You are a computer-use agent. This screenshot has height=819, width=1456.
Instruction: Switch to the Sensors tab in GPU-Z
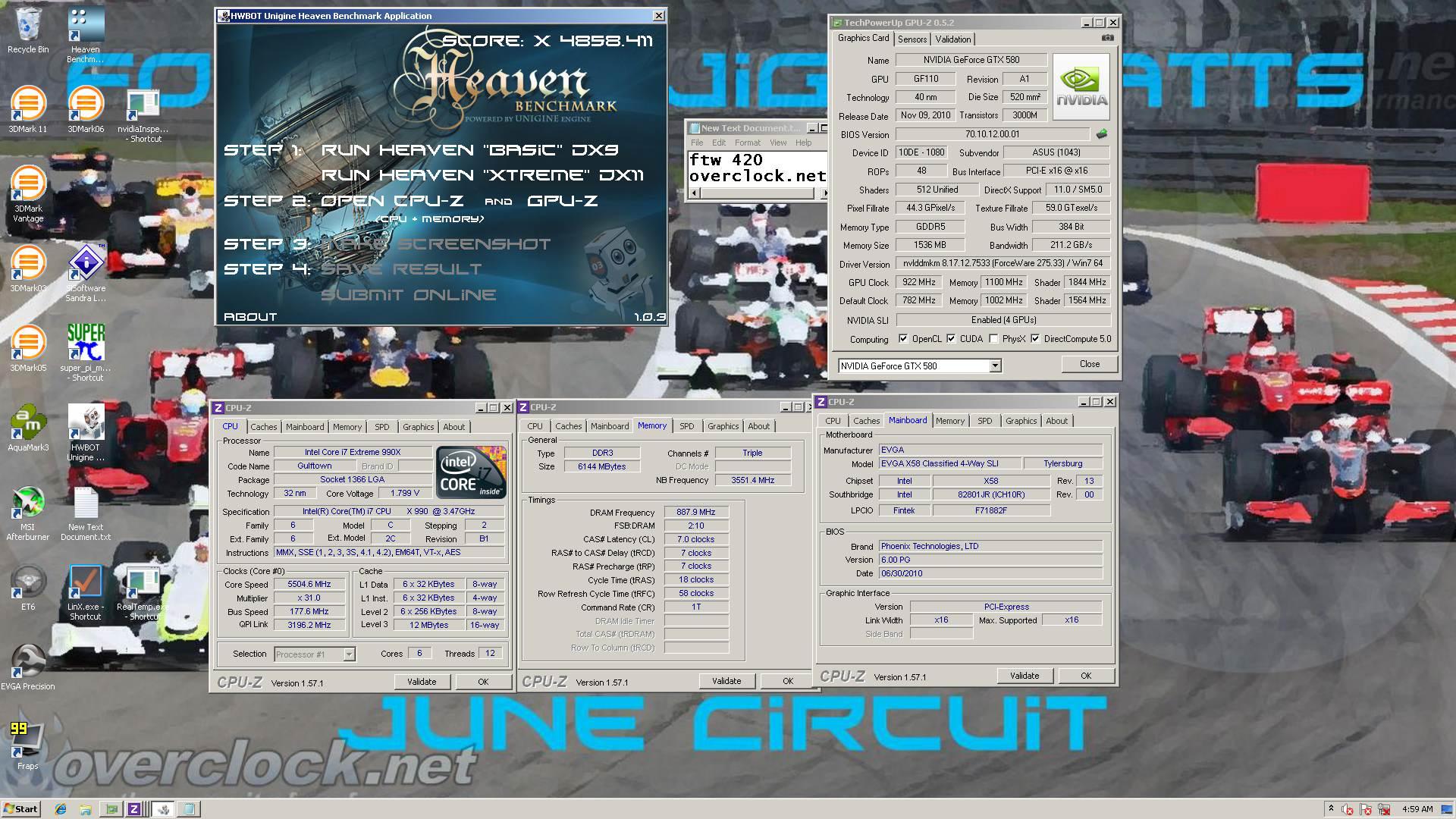tap(912, 39)
